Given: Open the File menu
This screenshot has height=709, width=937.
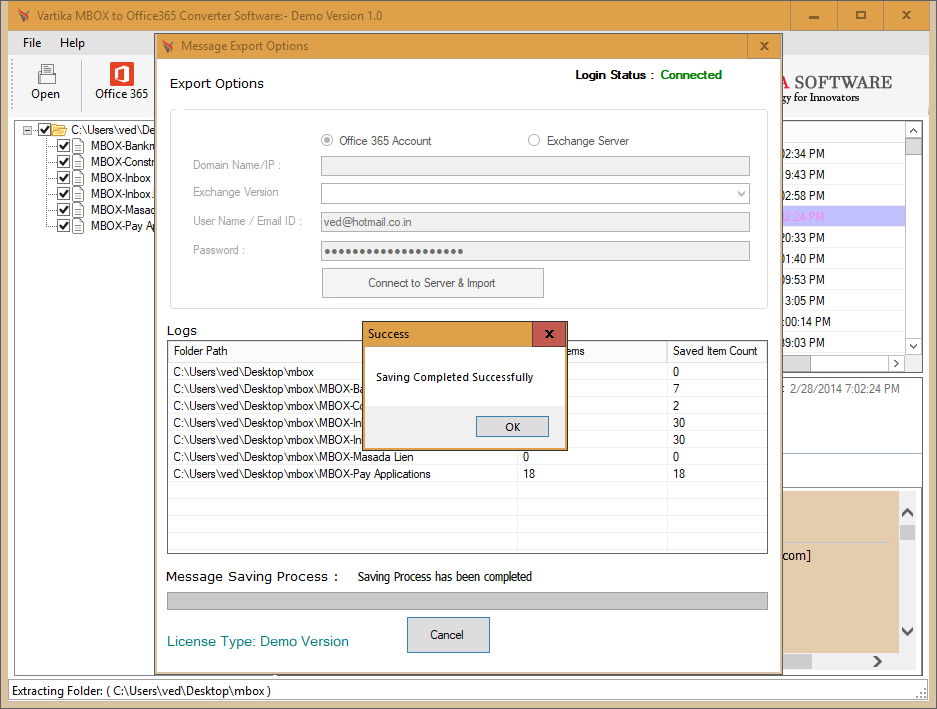Looking at the screenshot, I should point(32,43).
